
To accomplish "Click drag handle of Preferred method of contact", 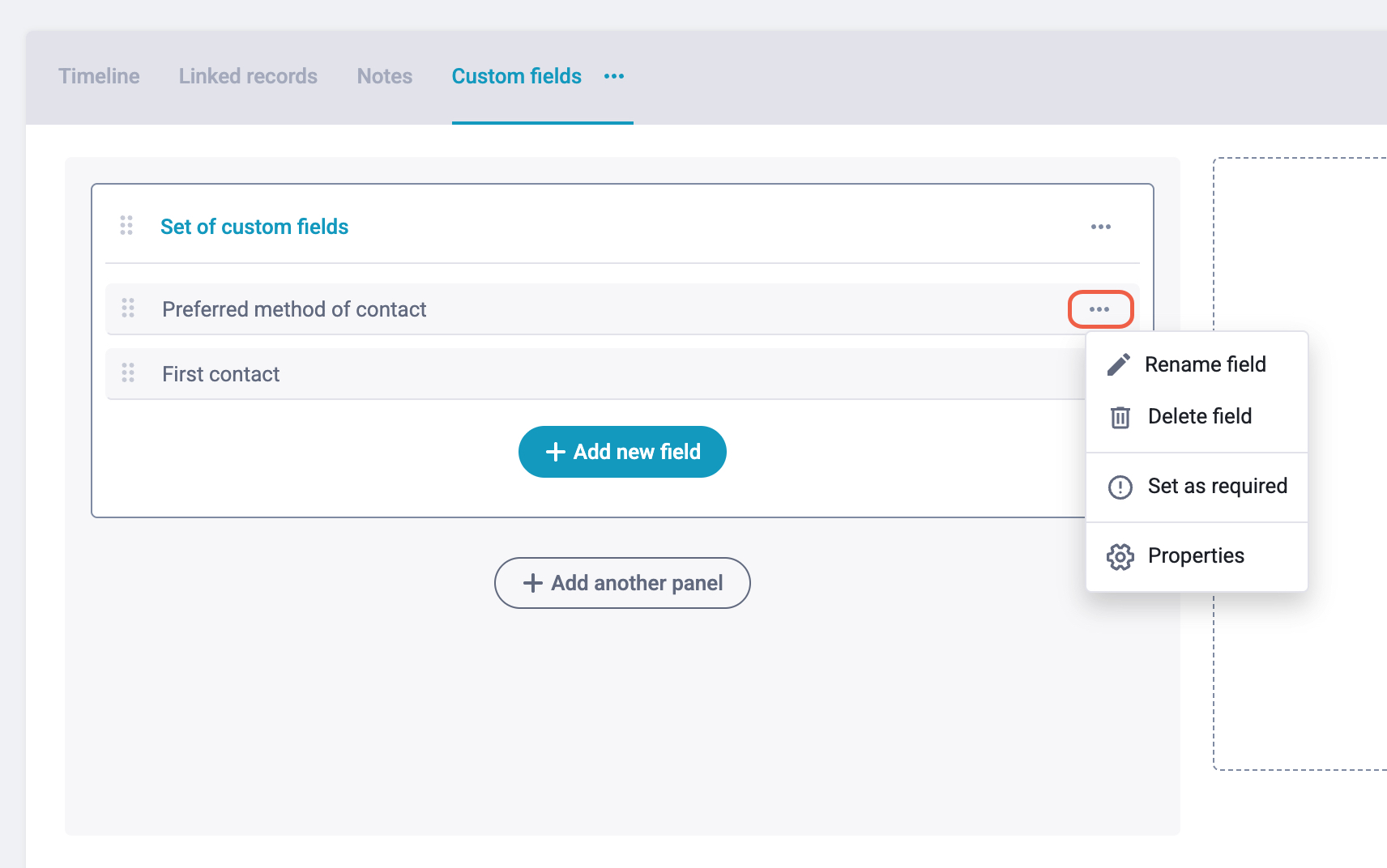I will tap(128, 308).
